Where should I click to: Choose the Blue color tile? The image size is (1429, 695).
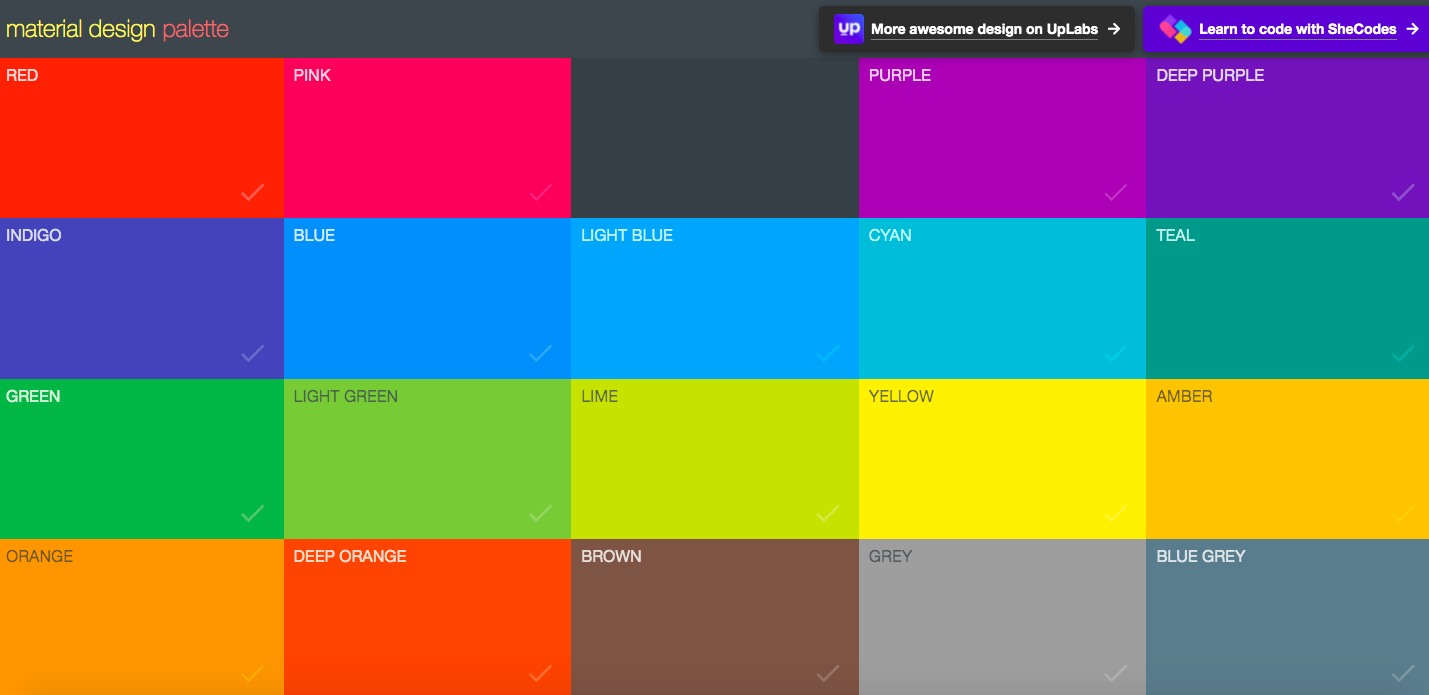pyautogui.click(x=427, y=298)
